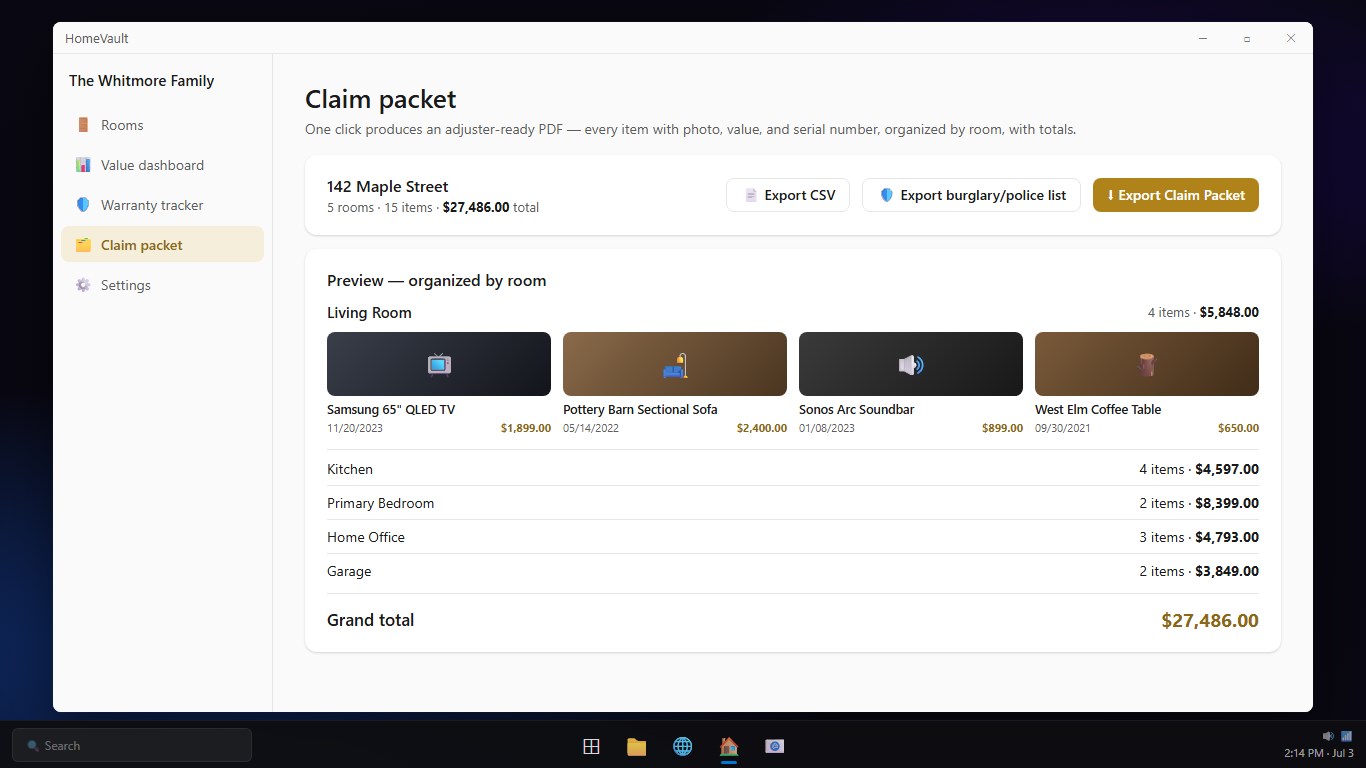Click the Settings gear icon
Image resolution: width=1366 pixels, height=768 pixels.
pos(83,285)
